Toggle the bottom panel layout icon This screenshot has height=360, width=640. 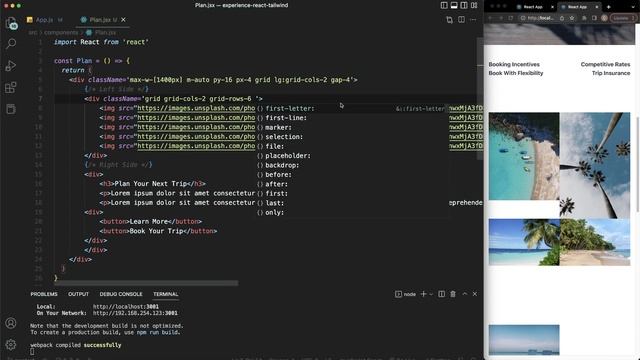[454, 5]
